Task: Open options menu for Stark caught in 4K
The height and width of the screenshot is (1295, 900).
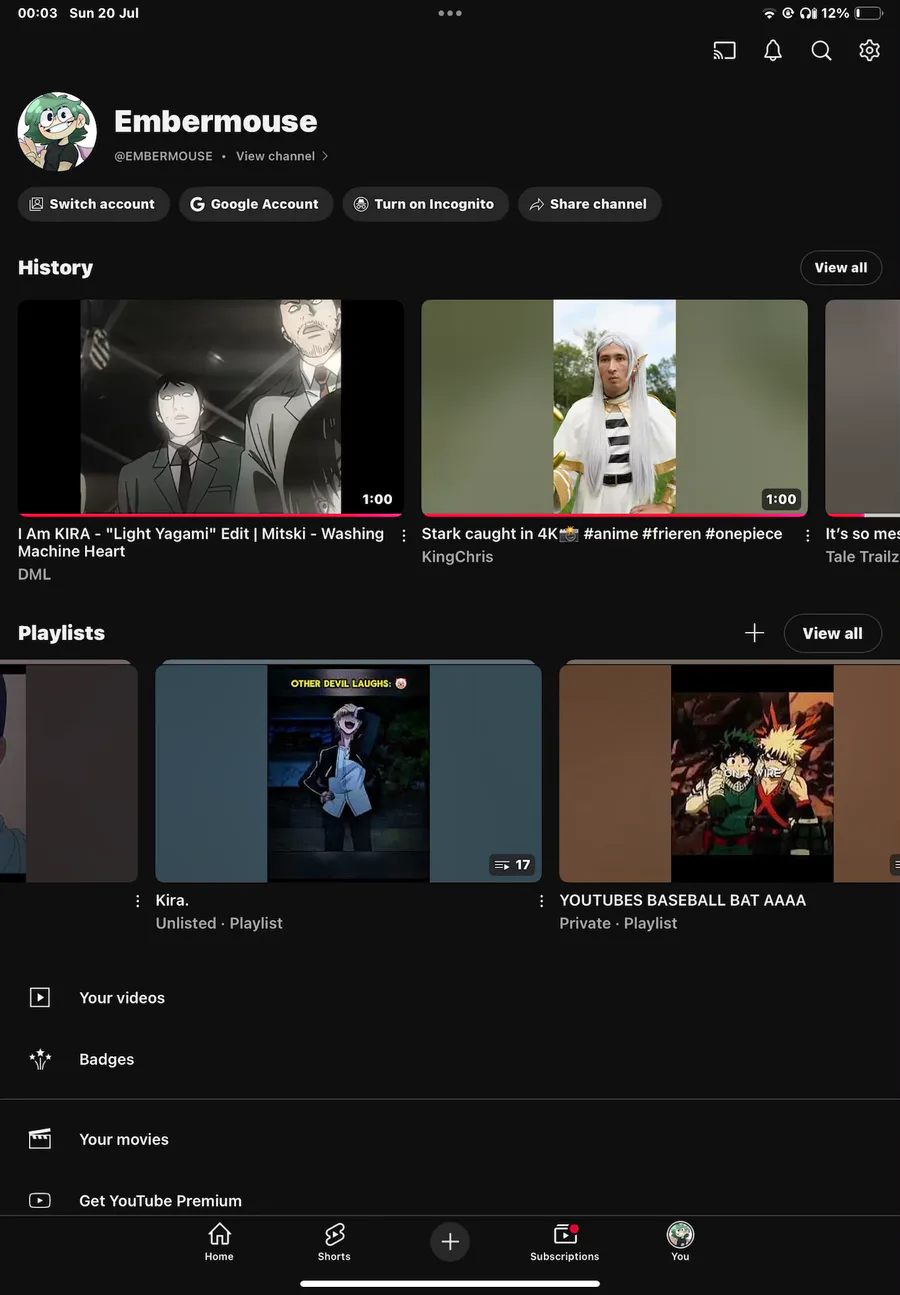Action: tap(808, 536)
